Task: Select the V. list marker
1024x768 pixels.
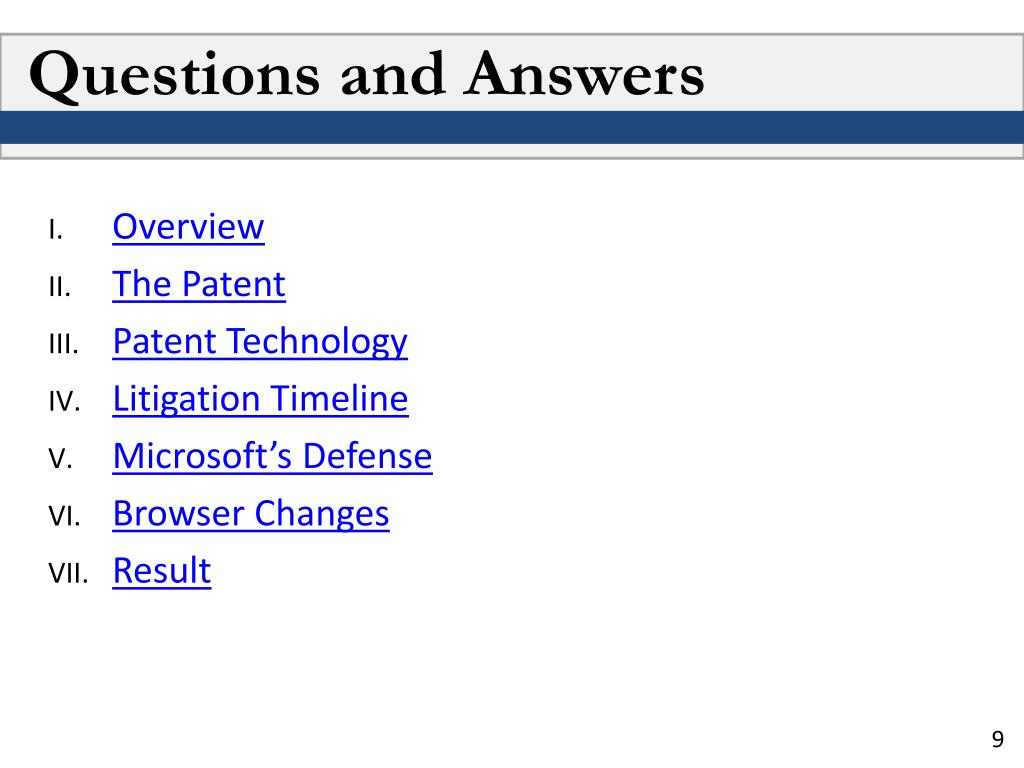Action: point(60,459)
